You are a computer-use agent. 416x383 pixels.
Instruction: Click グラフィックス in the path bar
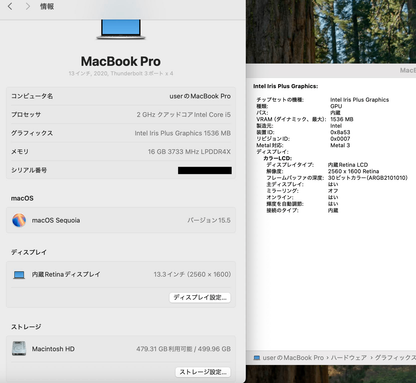395,358
